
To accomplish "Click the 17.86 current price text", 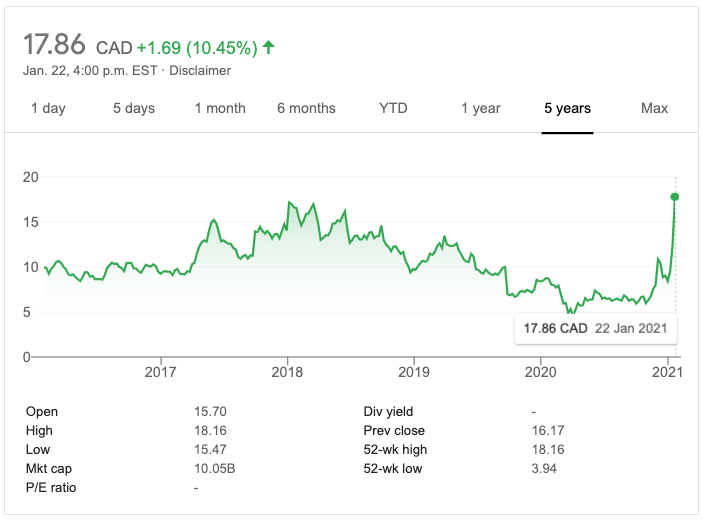I will (x=54, y=44).
